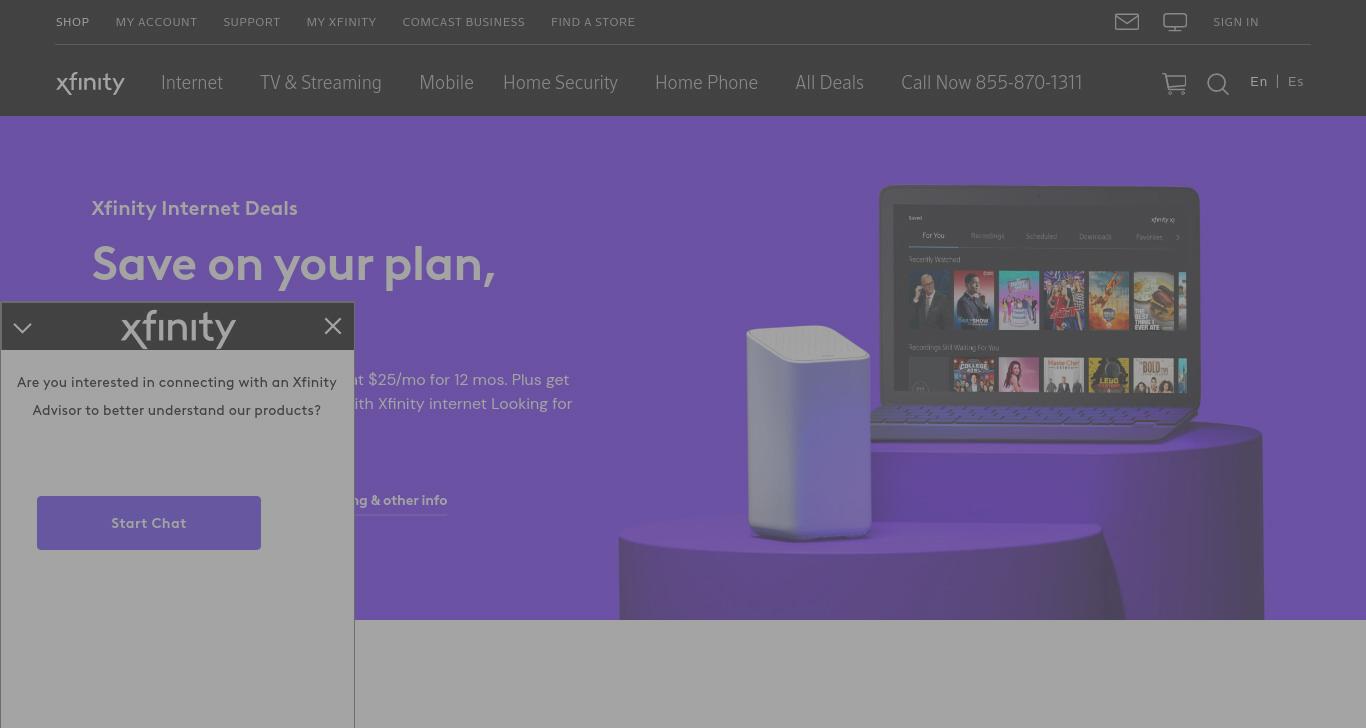This screenshot has width=1366, height=728.
Task: Click Find a Store
Action: pyautogui.click(x=593, y=22)
